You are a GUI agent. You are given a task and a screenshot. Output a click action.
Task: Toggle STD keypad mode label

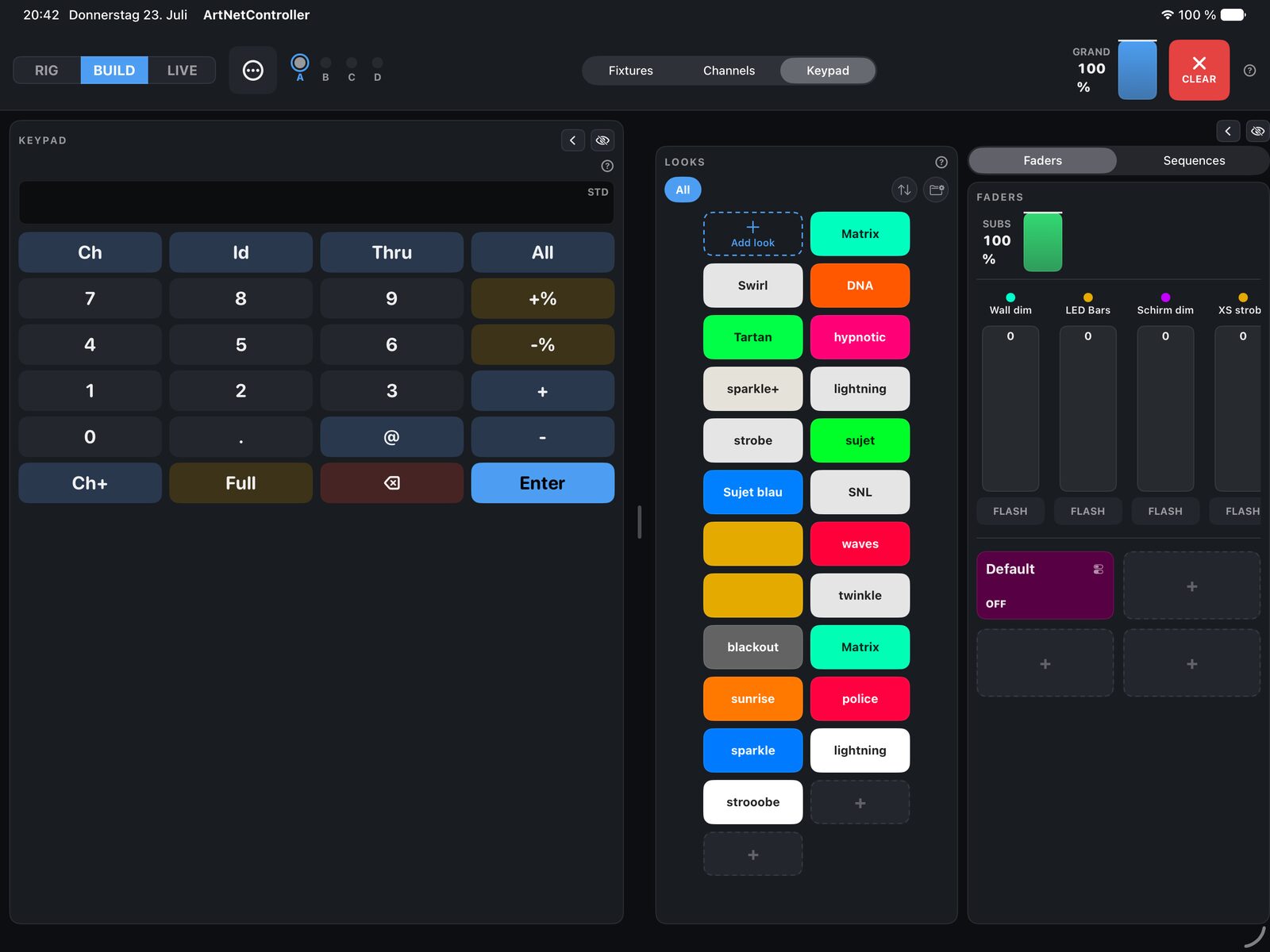click(598, 192)
